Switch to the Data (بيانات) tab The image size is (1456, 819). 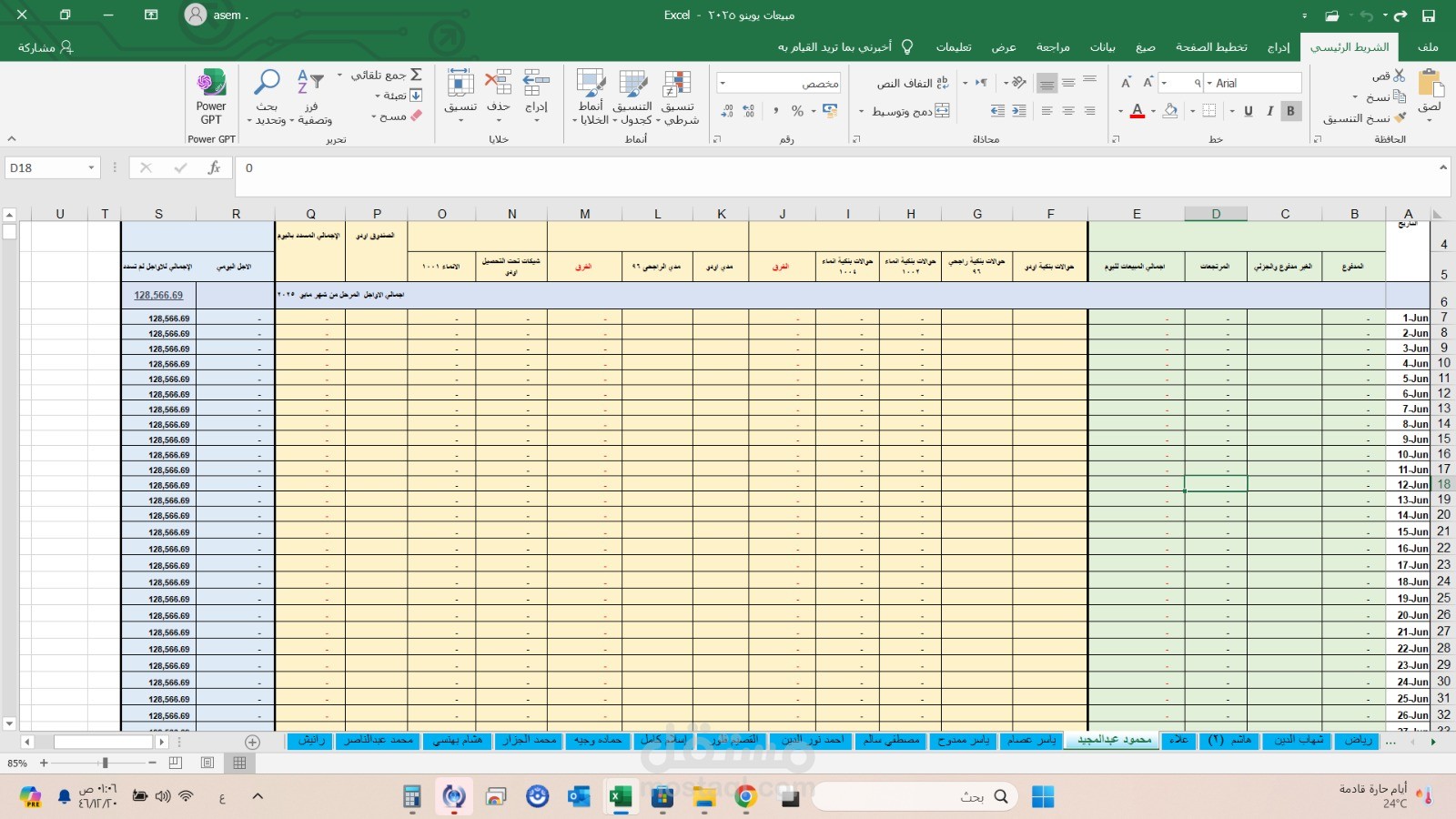(1103, 47)
